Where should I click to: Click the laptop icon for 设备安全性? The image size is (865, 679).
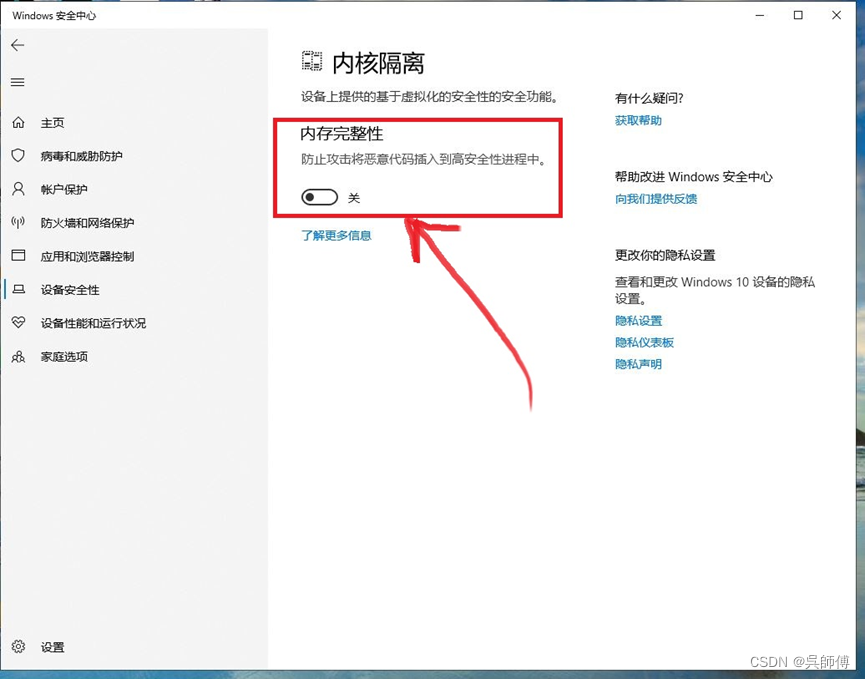[x=18, y=289]
